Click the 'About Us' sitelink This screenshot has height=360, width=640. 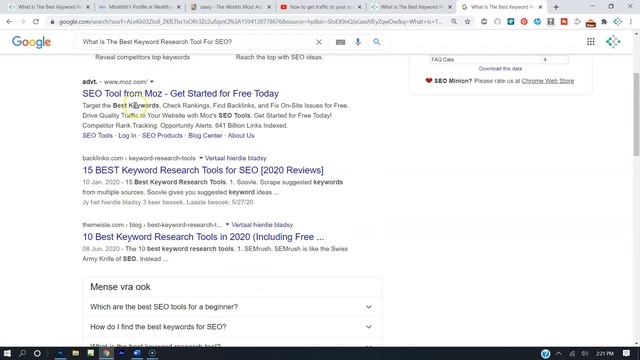[241, 136]
